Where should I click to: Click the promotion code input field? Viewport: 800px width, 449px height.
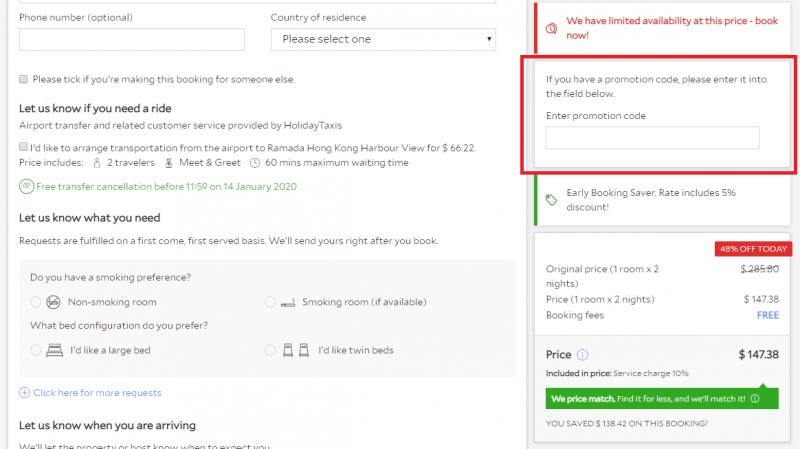click(653, 138)
